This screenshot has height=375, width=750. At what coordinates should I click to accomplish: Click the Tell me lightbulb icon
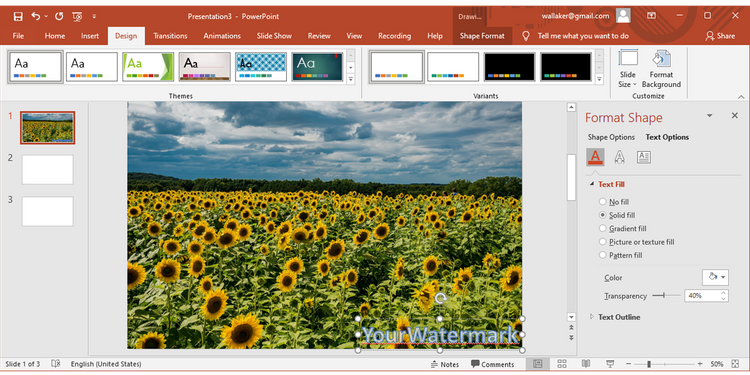click(526, 36)
